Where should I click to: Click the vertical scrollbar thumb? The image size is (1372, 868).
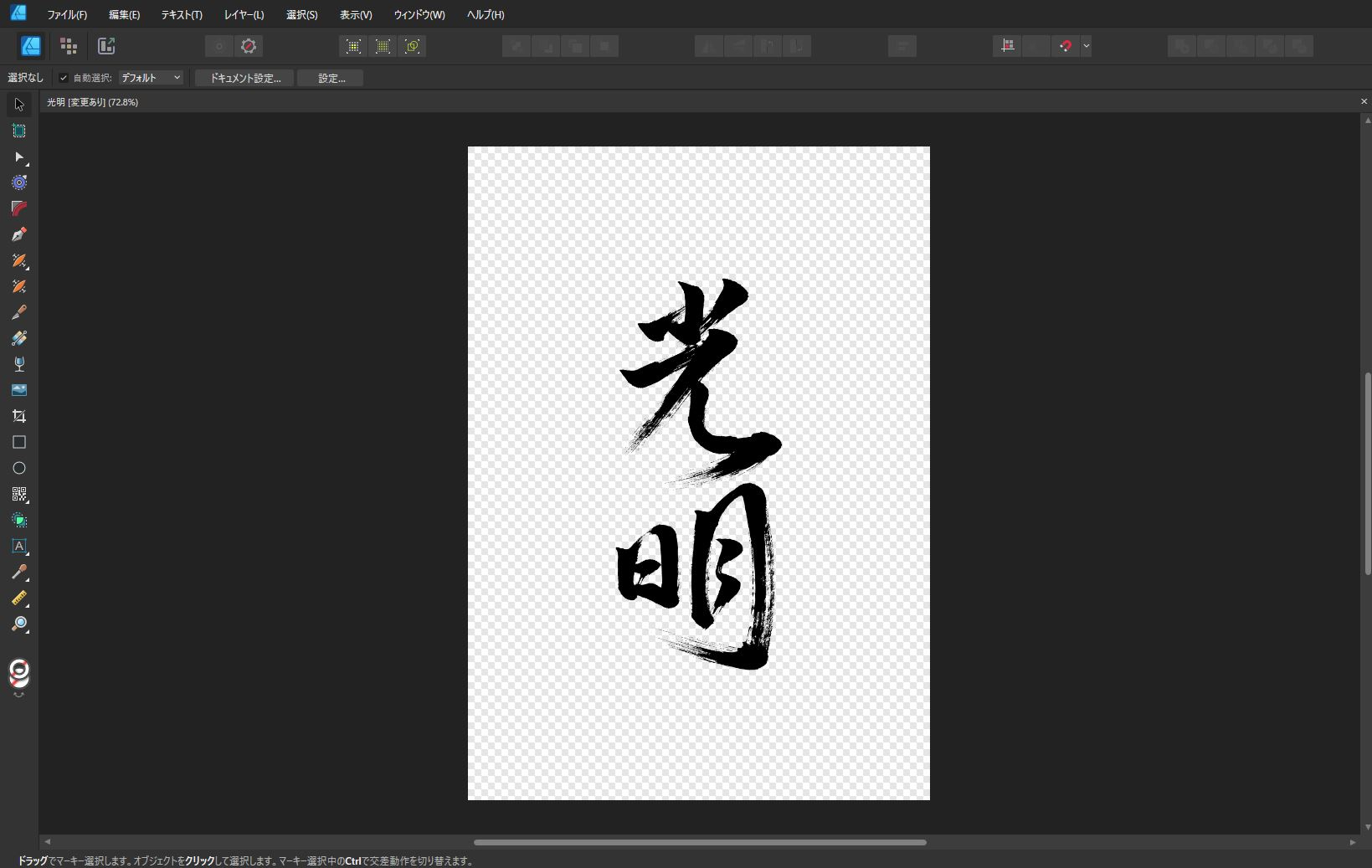point(1368,474)
